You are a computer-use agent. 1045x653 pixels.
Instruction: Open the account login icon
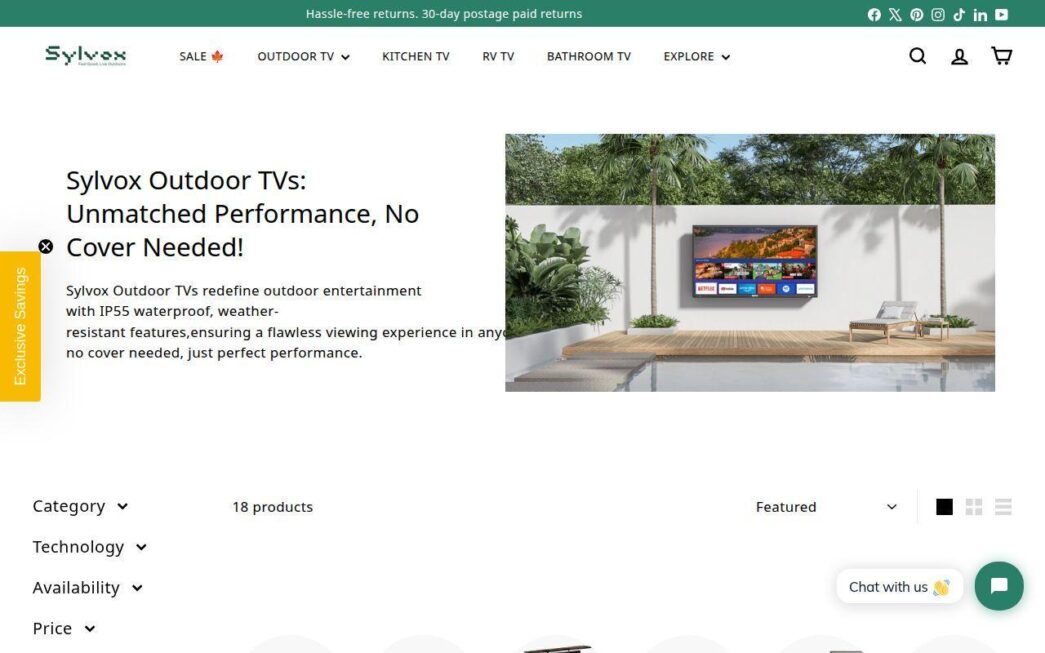click(959, 56)
